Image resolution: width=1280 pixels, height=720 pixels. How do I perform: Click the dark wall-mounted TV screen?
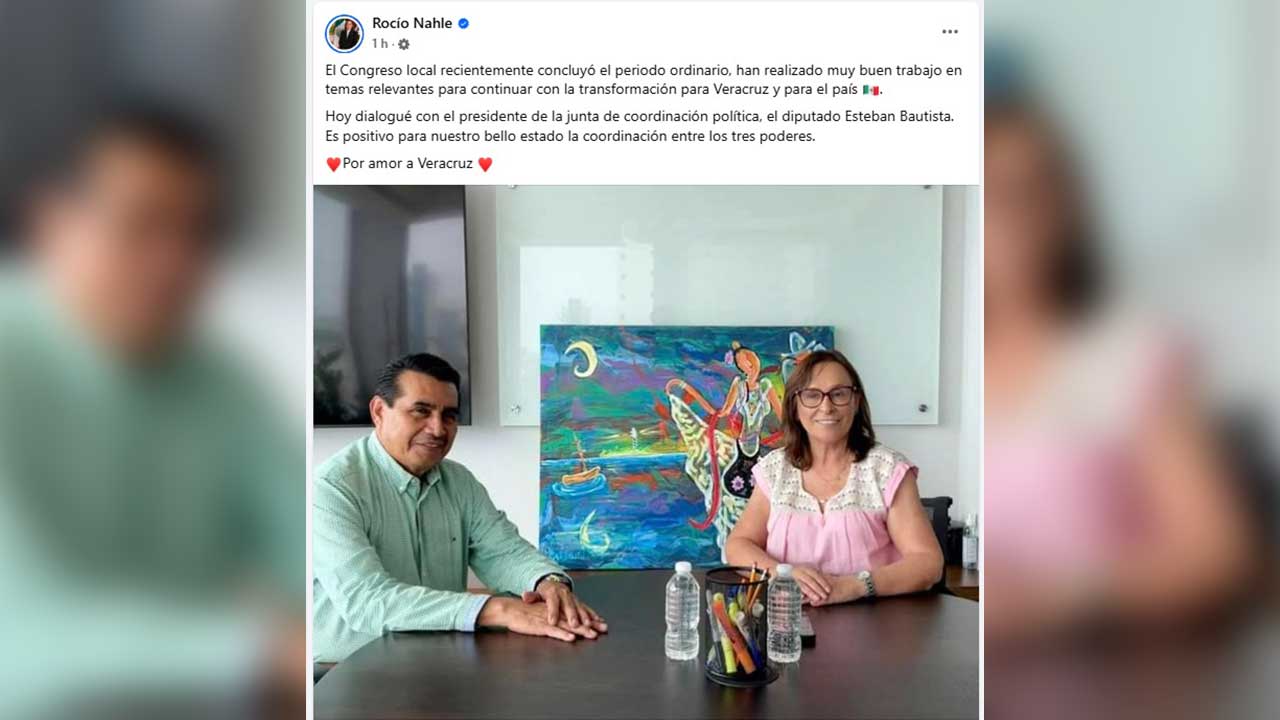[x=391, y=305]
